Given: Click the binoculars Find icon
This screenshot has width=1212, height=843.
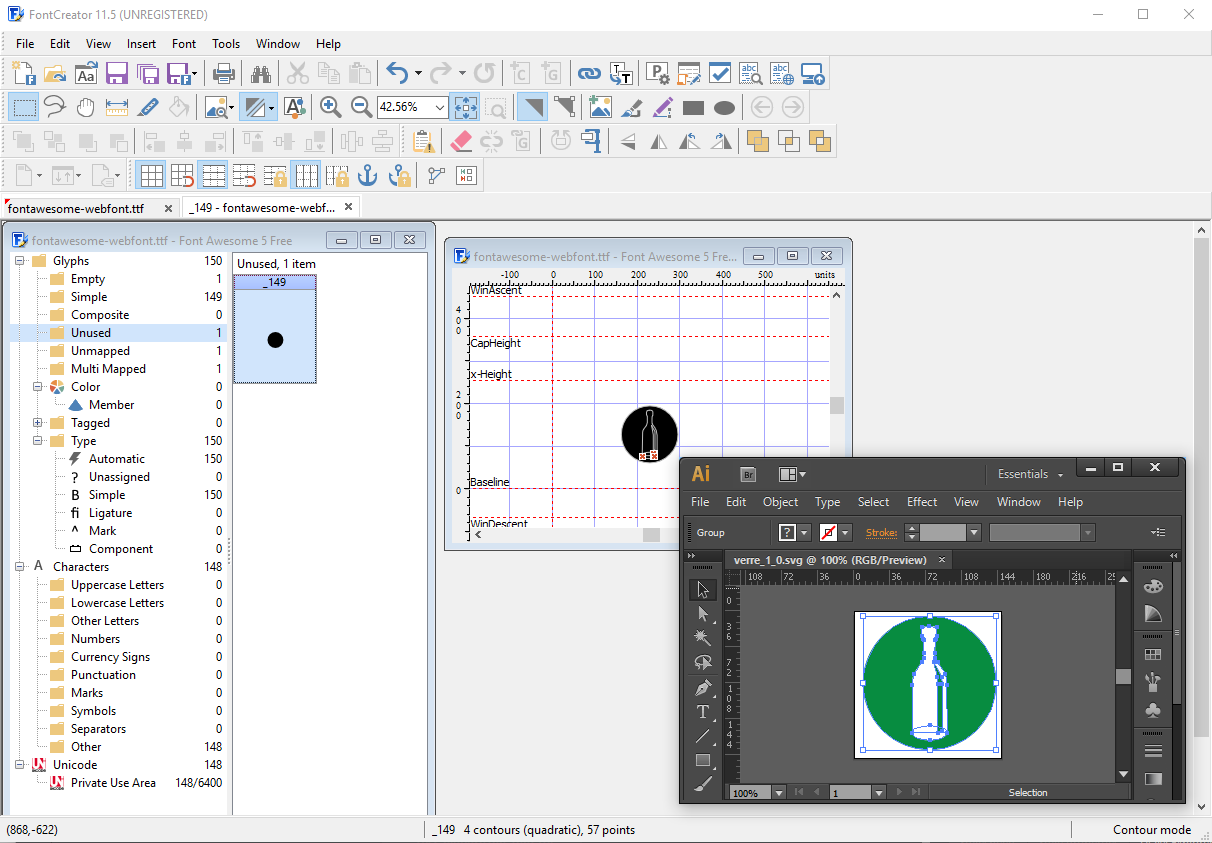Looking at the screenshot, I should (261, 73).
